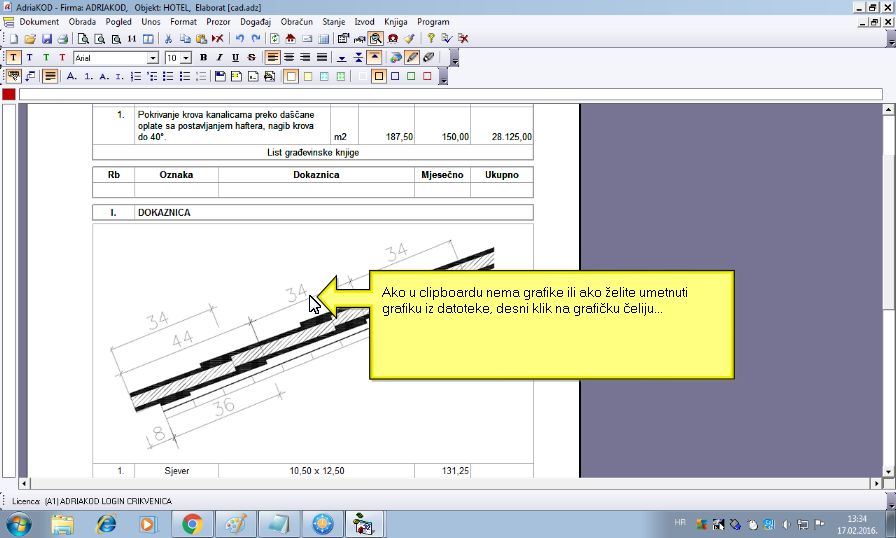The width and height of the screenshot is (896, 538).
Task: Expand the status bar overflow arrow
Action: tap(891, 501)
